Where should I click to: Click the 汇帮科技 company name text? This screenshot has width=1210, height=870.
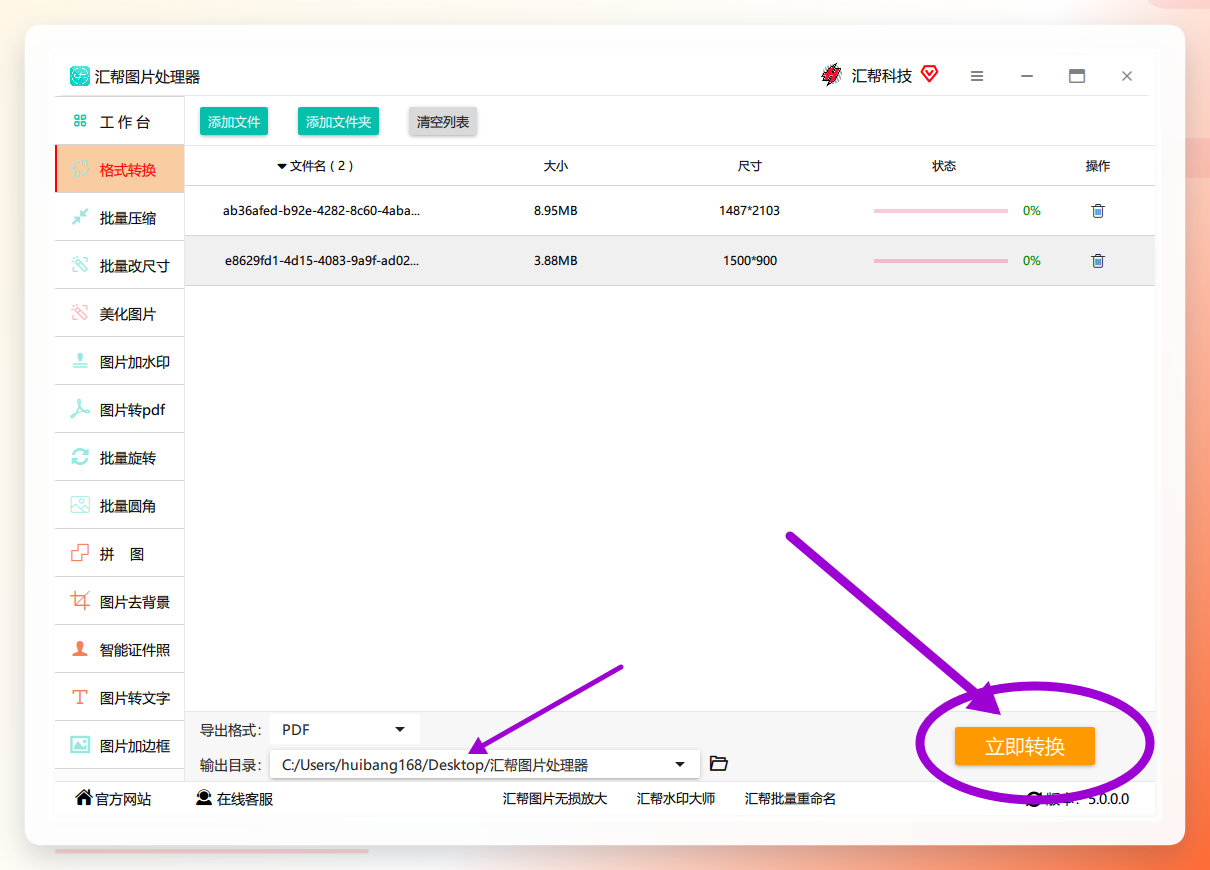(x=882, y=76)
